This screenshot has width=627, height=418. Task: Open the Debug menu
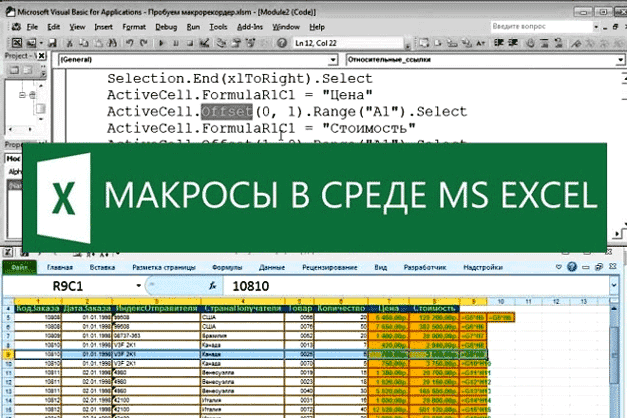pyautogui.click(x=168, y=26)
